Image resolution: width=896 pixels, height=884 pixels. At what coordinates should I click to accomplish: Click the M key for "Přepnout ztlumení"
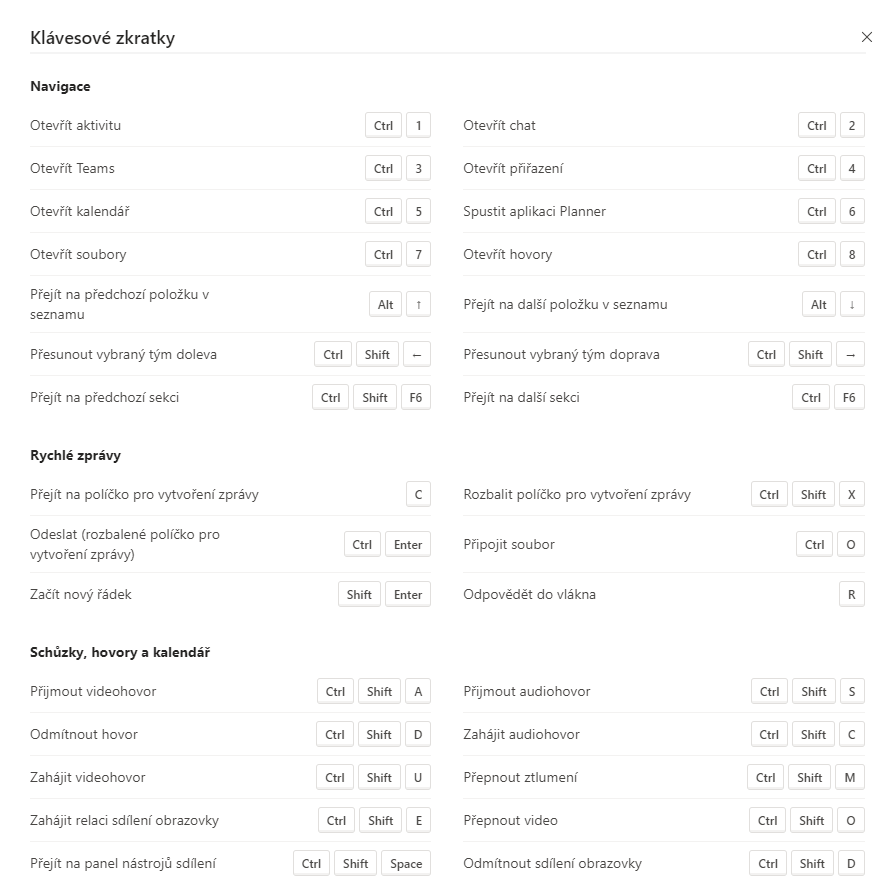click(850, 778)
